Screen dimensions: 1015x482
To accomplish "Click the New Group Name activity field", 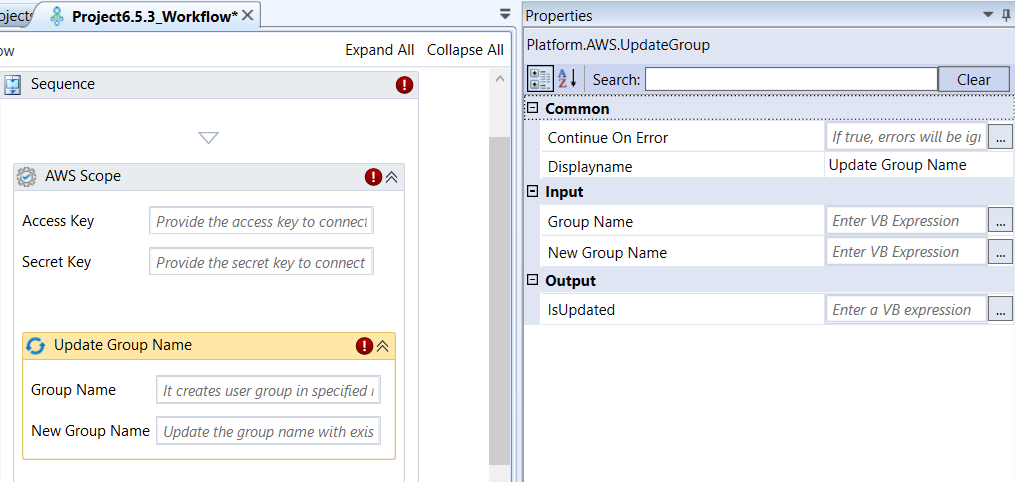I will coord(269,431).
